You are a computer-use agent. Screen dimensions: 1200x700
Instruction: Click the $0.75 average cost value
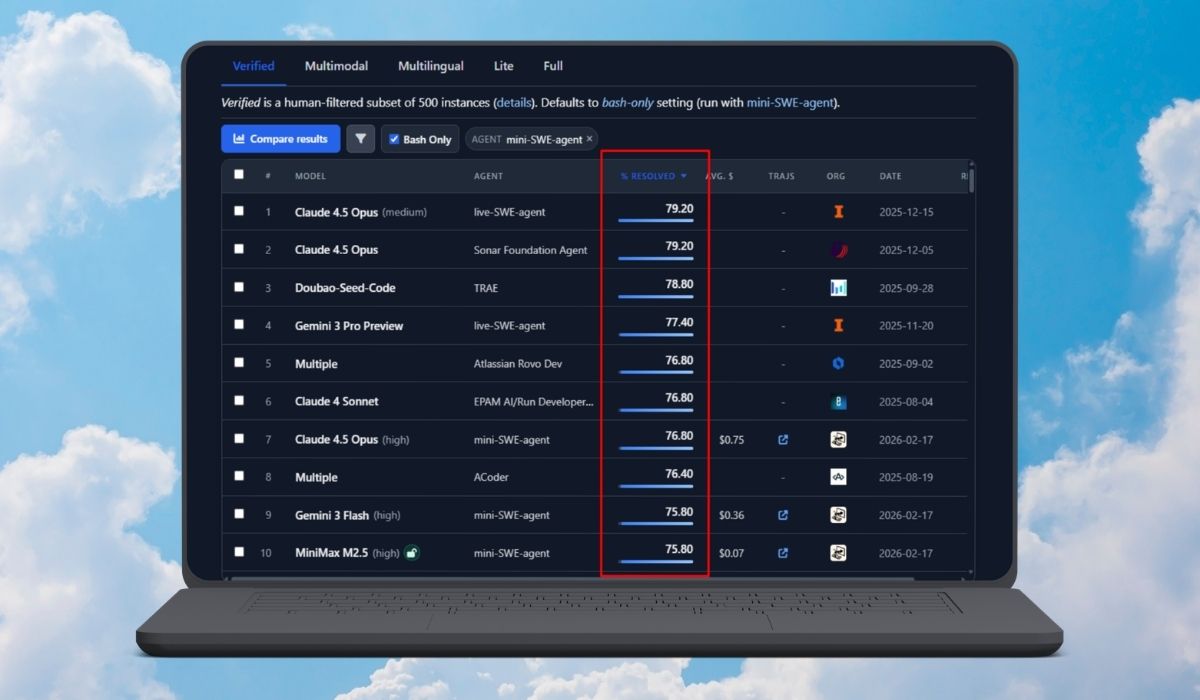tap(731, 439)
